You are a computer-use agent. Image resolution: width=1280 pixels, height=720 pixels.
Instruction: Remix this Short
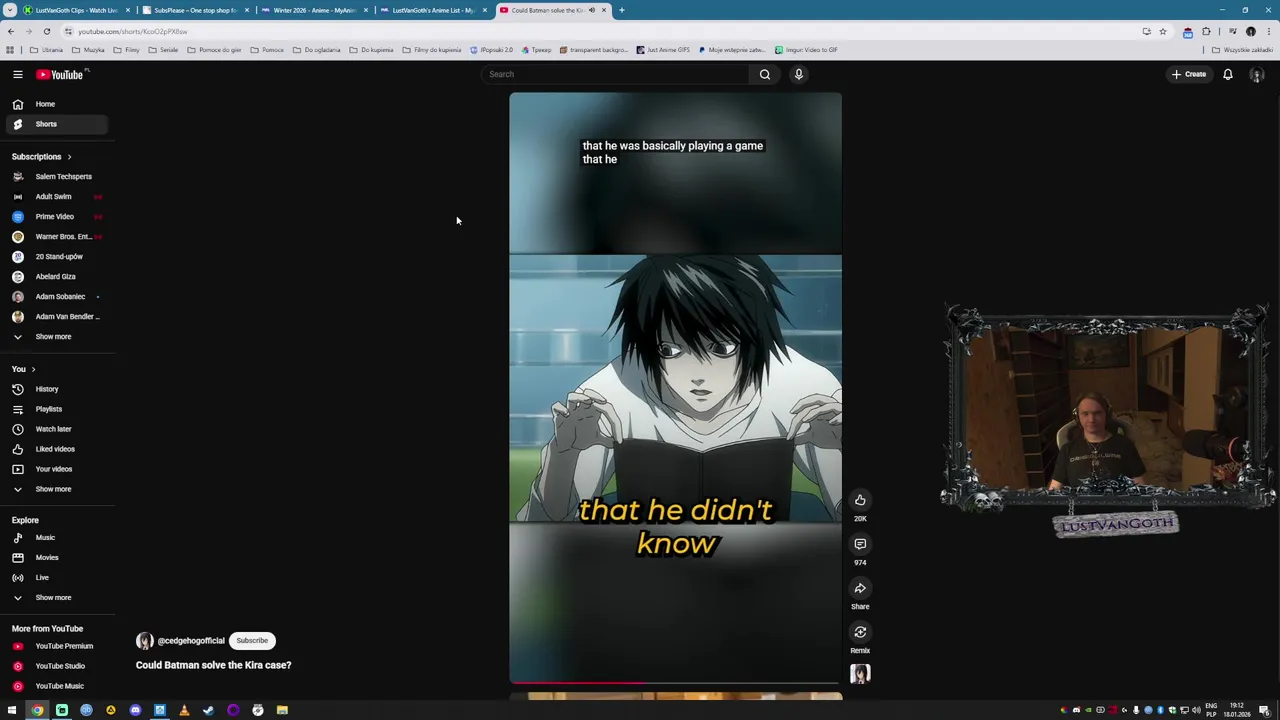point(860,632)
